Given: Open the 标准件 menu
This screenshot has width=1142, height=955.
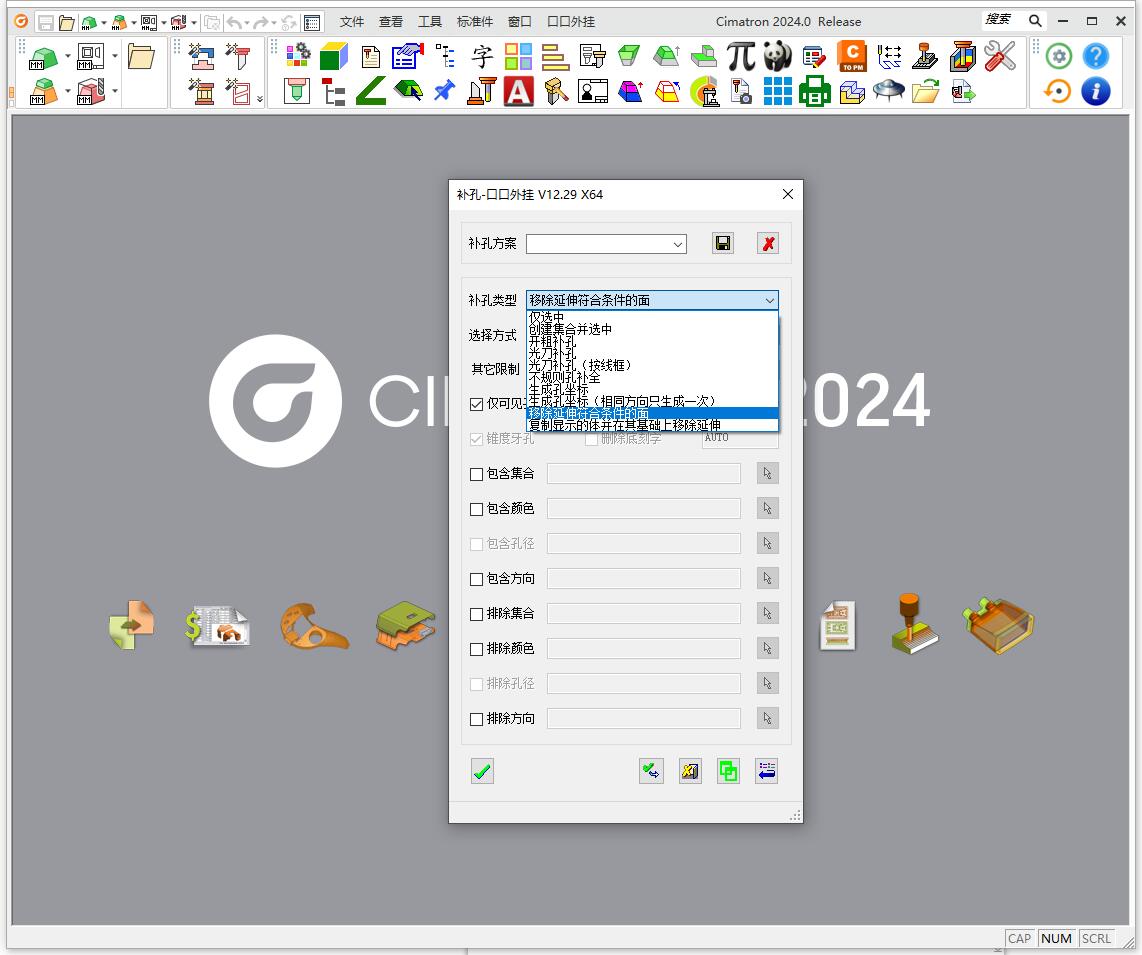Looking at the screenshot, I should point(475,21).
